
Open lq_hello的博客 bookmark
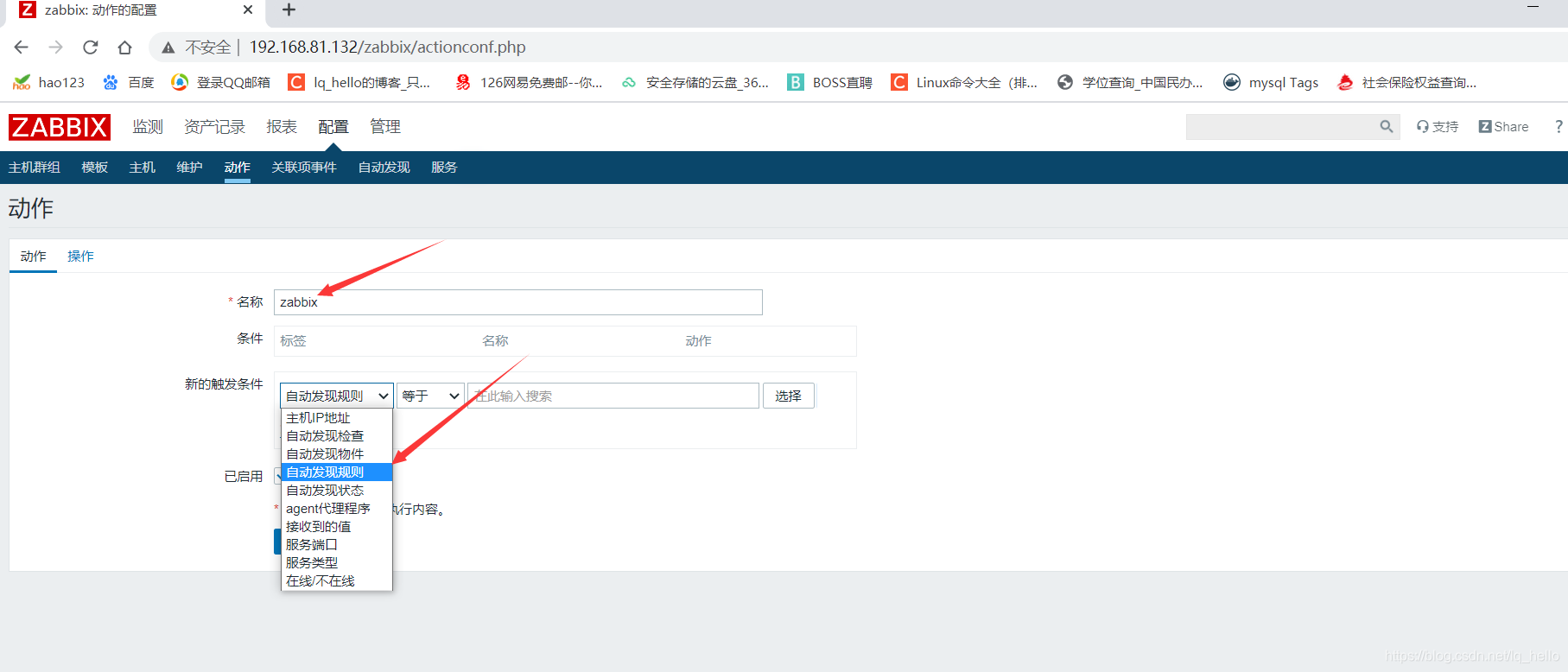coord(359,82)
